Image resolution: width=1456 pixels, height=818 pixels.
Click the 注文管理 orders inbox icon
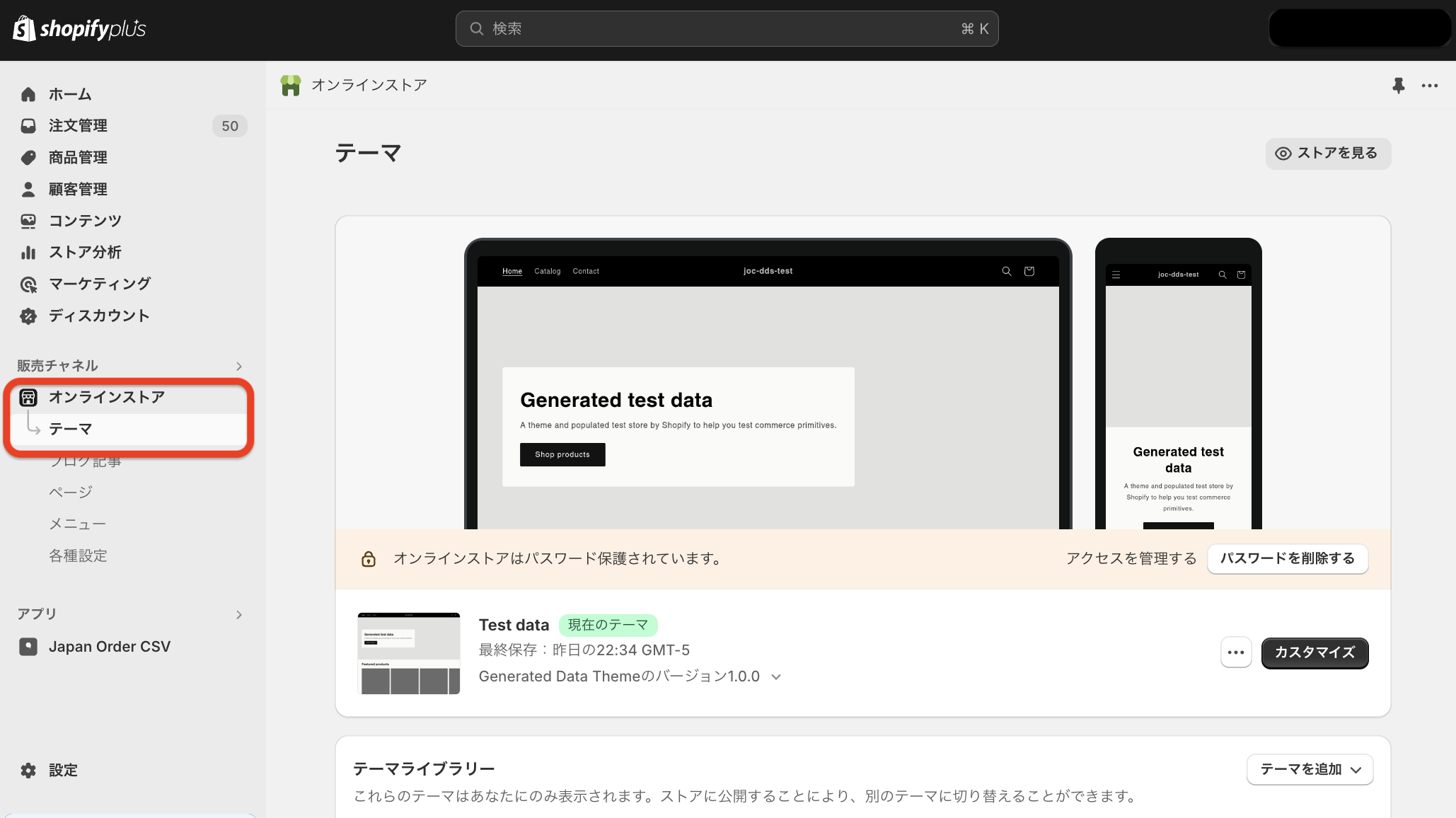[28, 126]
